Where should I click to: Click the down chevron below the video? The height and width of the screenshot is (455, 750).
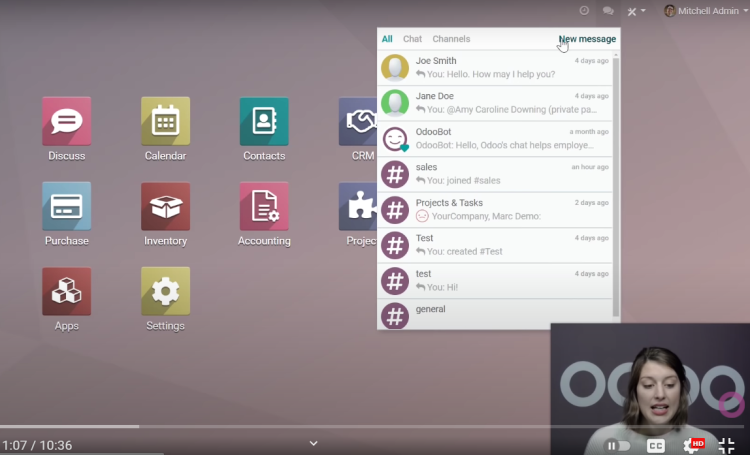[x=313, y=444]
